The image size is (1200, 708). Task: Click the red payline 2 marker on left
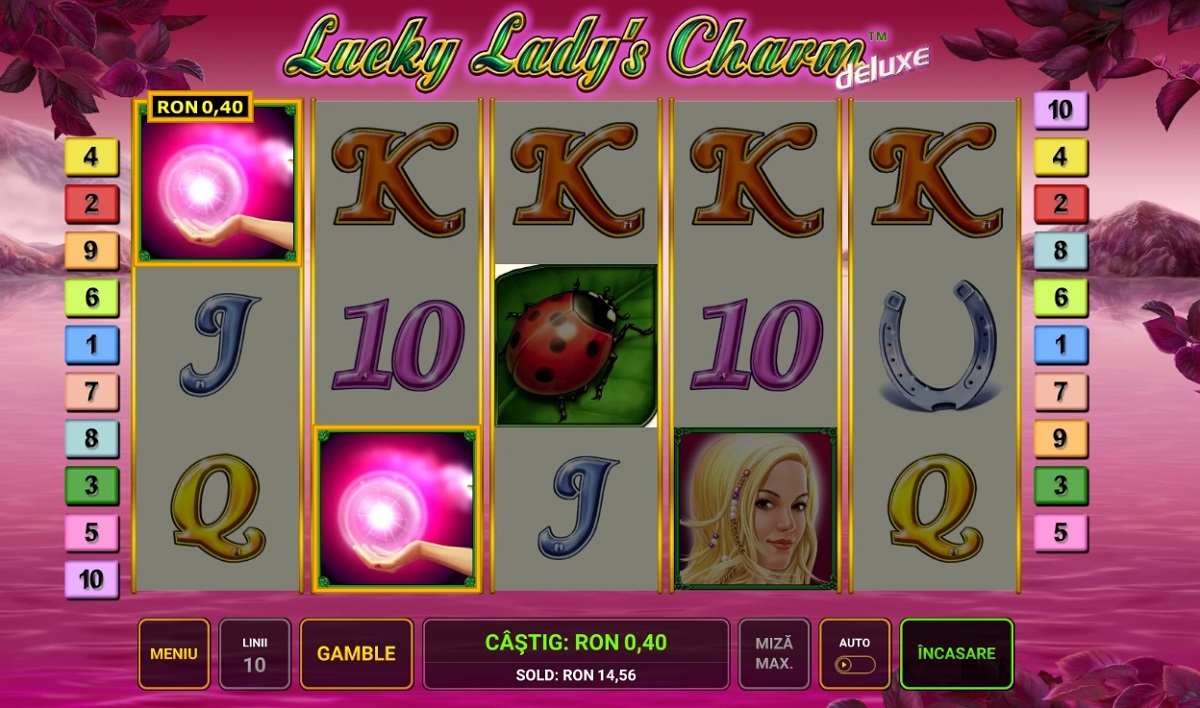[x=92, y=204]
